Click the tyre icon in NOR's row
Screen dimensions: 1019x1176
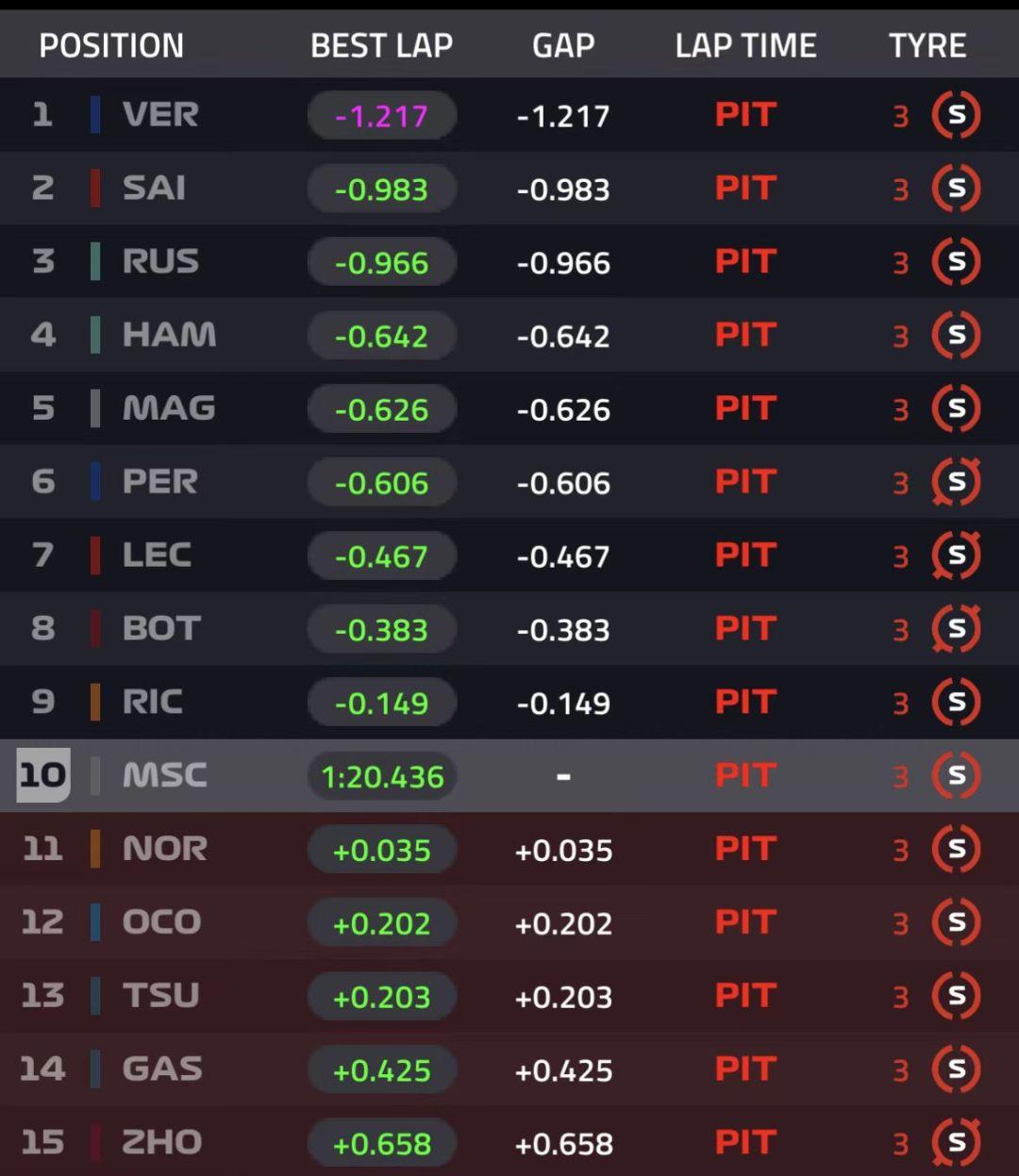[956, 850]
